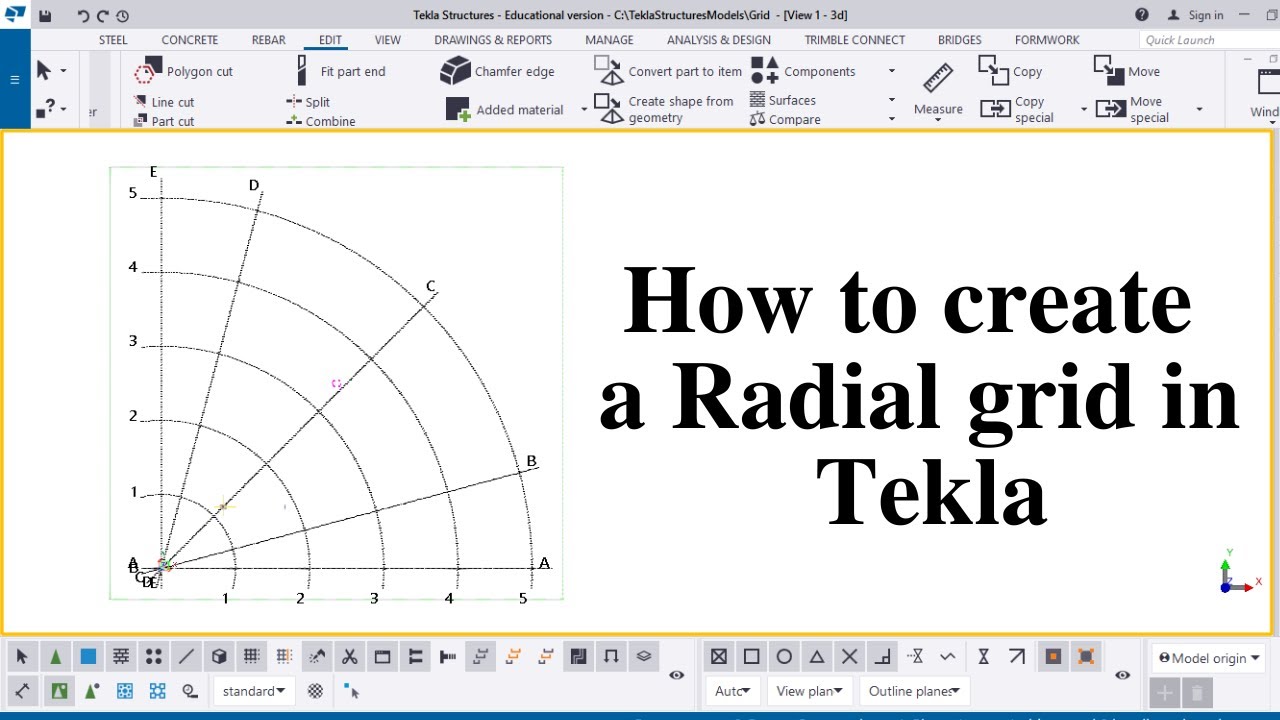This screenshot has width=1280, height=720.
Task: Go to the VIEW ribbon tab
Action: click(x=388, y=40)
